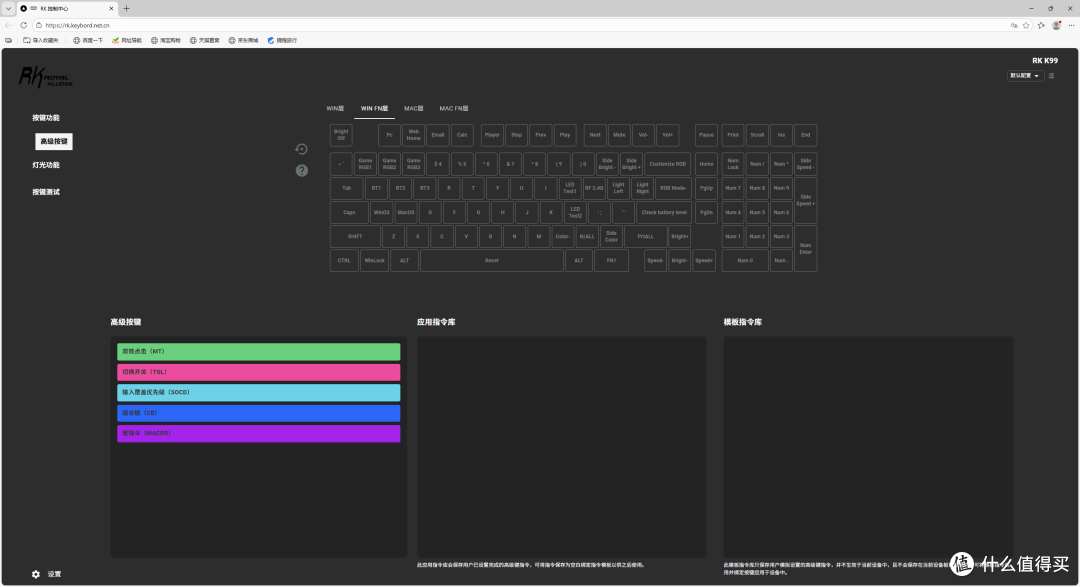The height and width of the screenshot is (587, 1080).
Task: Open the 百度一下 bookmark
Action: 87,41
